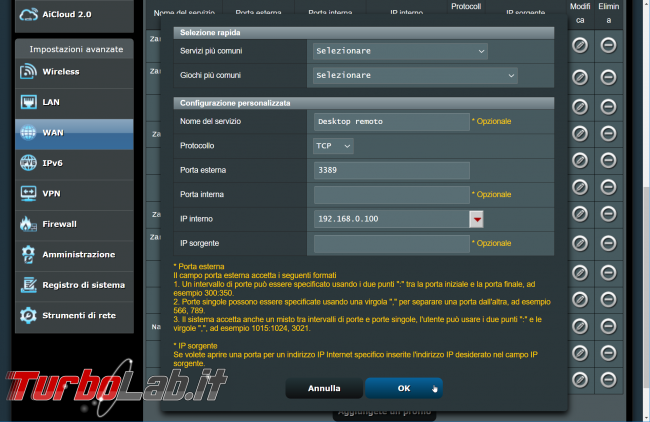Open the Wireless settings page

coord(74,72)
